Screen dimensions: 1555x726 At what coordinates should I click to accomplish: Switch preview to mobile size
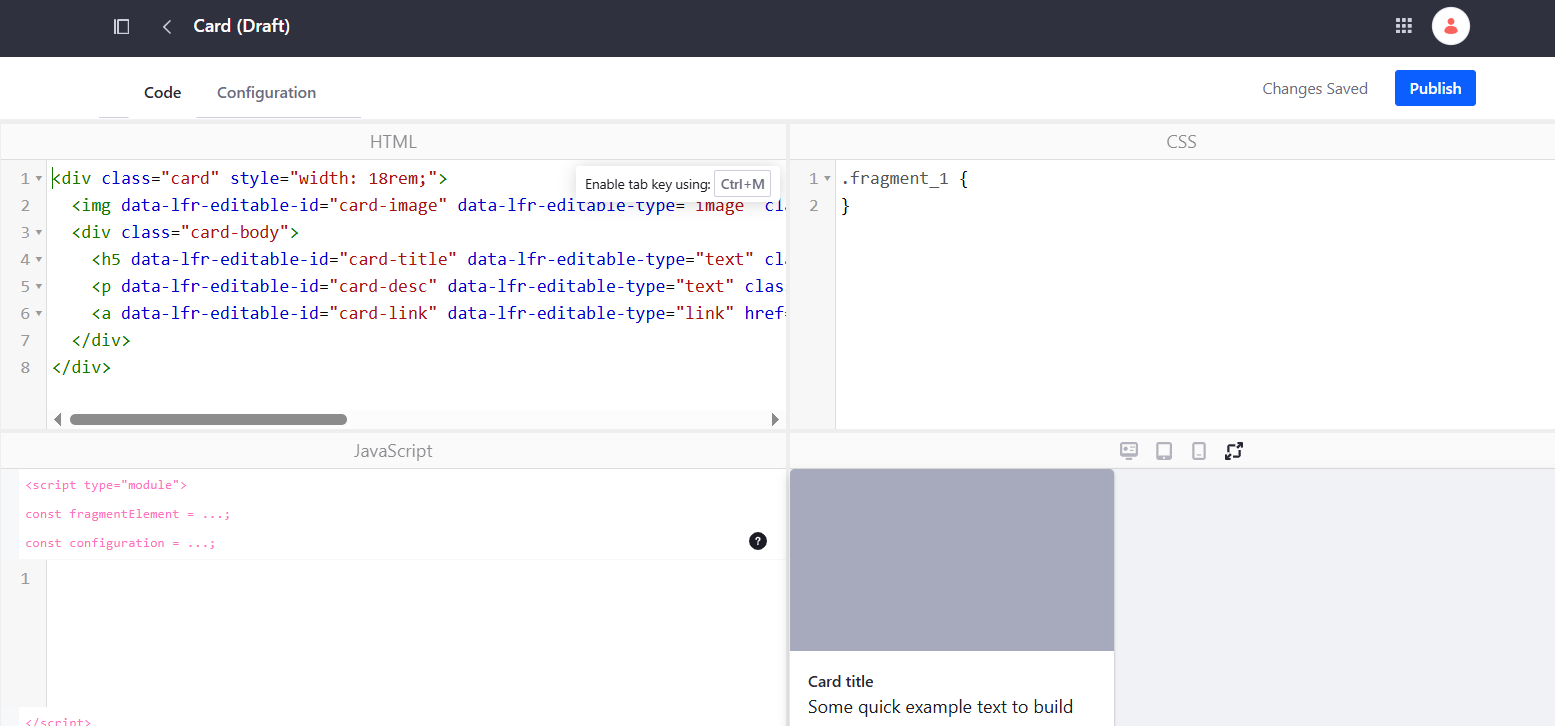1199,451
